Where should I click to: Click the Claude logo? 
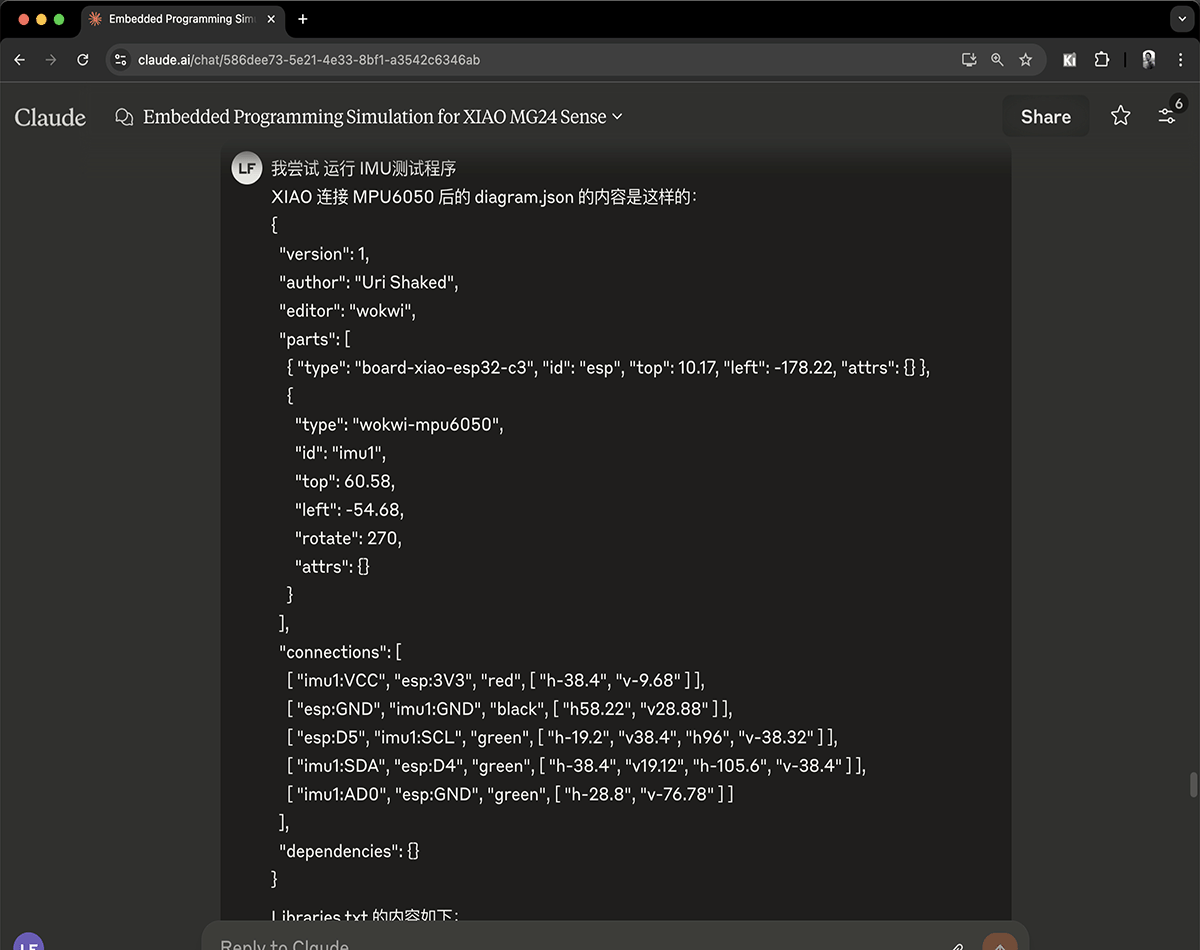coord(50,117)
